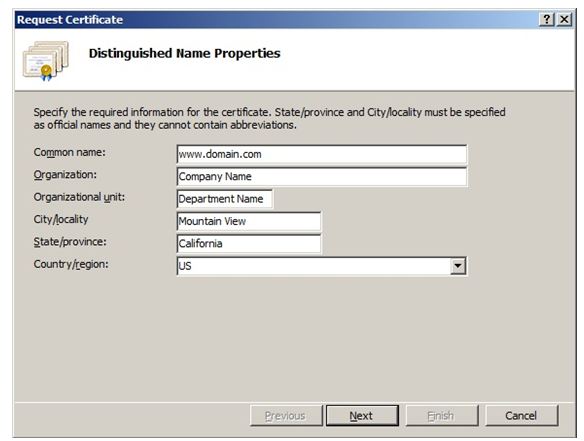Close the Request Certificate dialog

coord(565,19)
